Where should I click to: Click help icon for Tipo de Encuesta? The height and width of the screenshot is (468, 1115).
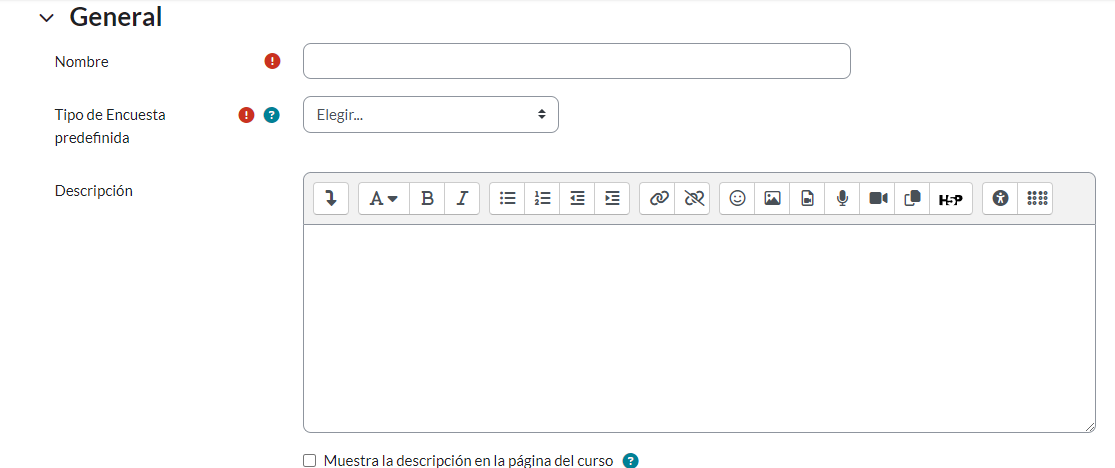point(271,115)
